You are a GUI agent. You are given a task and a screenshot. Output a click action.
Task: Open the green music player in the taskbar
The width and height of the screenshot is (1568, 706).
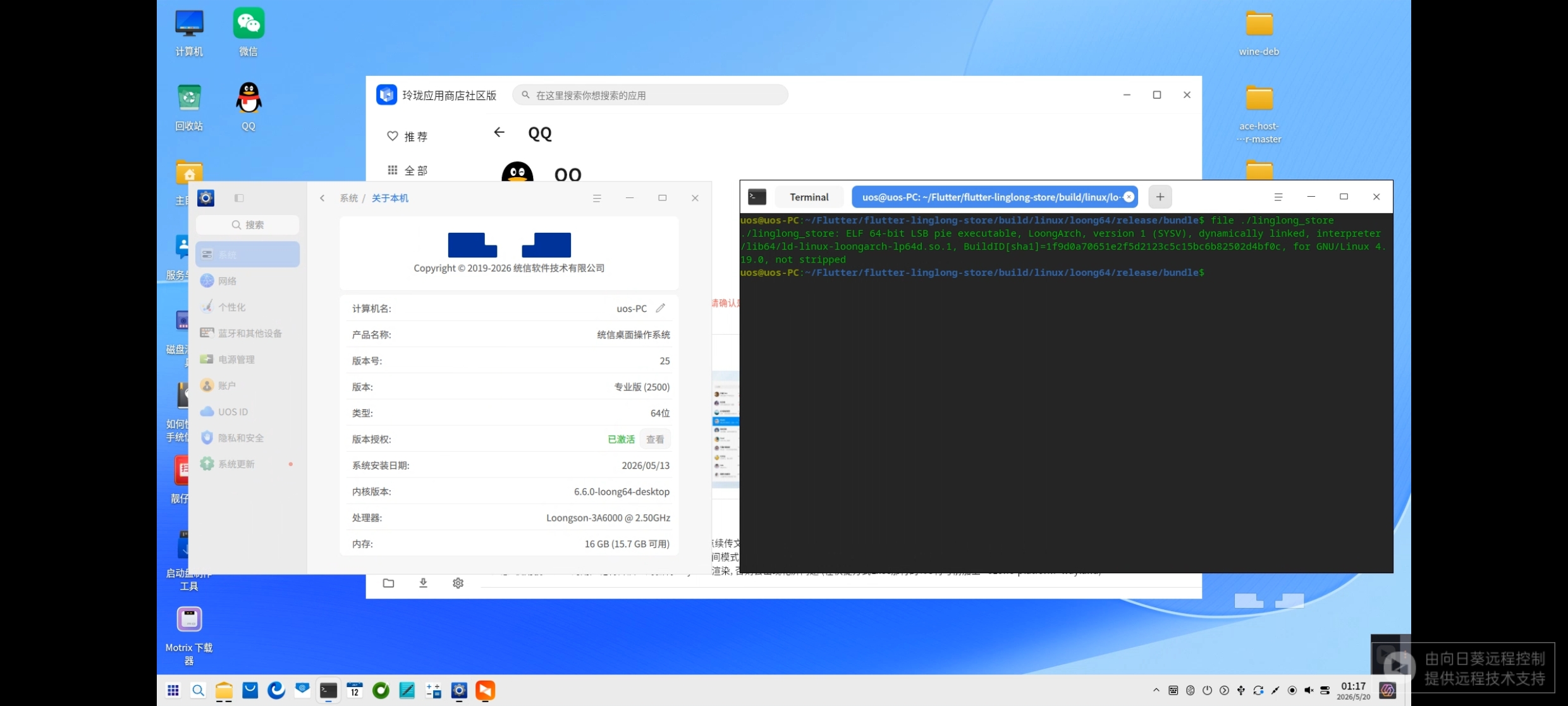(x=381, y=690)
